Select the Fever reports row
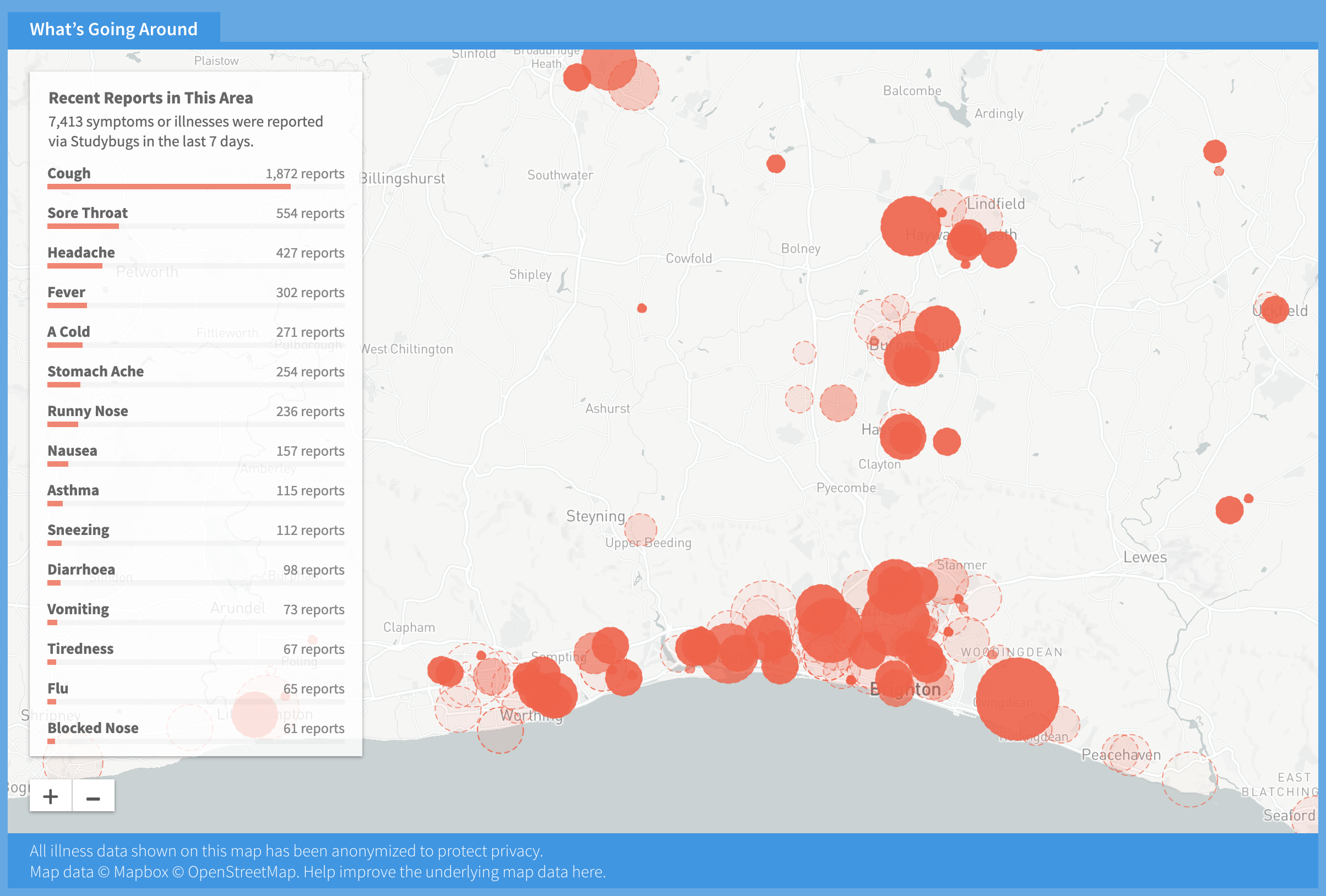This screenshot has width=1326, height=896. point(195,296)
